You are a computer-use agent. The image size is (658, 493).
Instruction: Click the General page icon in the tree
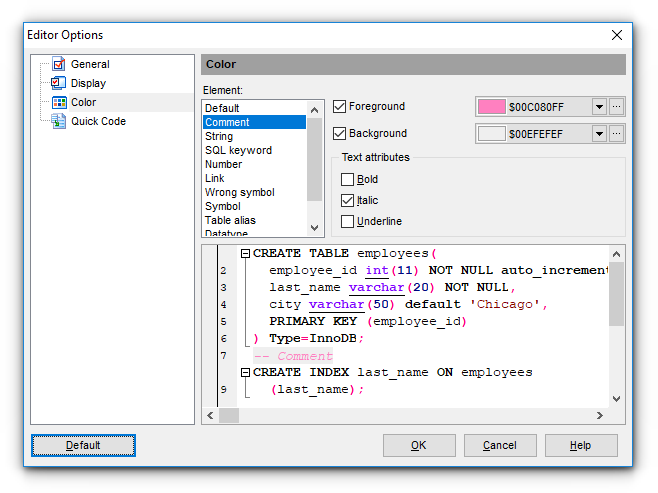pyautogui.click(x=58, y=65)
